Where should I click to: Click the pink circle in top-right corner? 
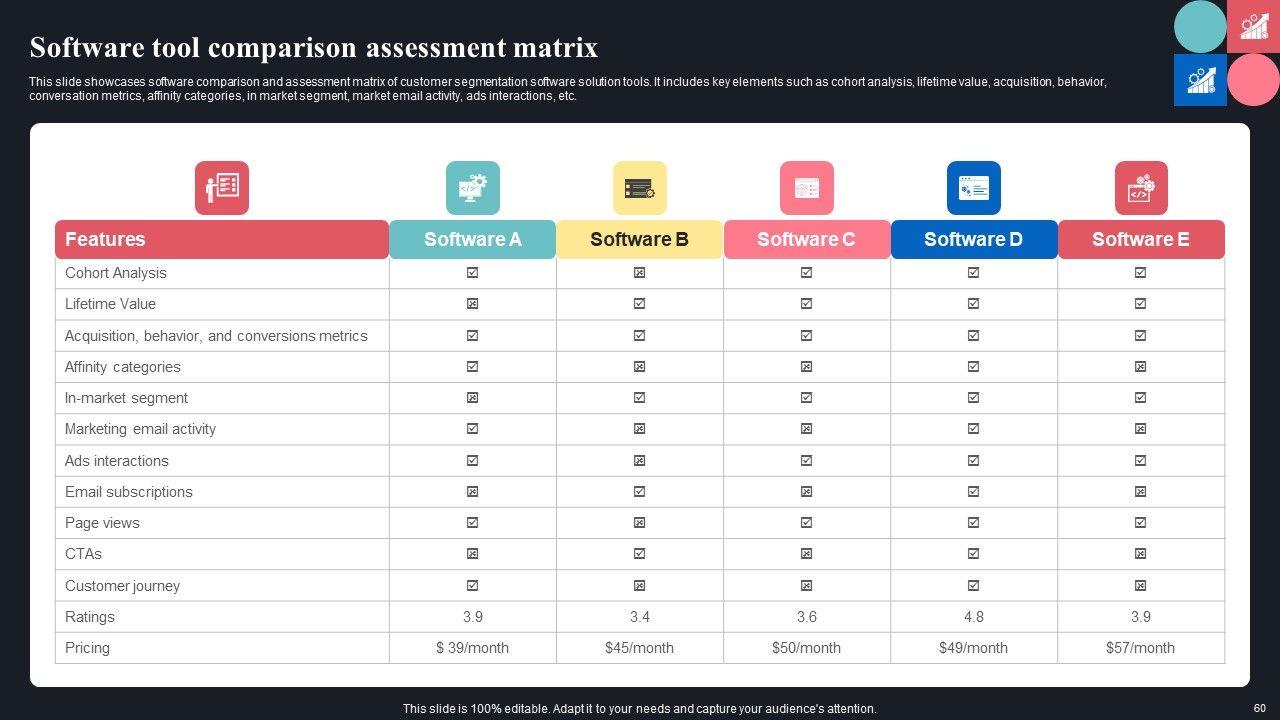(x=1253, y=80)
